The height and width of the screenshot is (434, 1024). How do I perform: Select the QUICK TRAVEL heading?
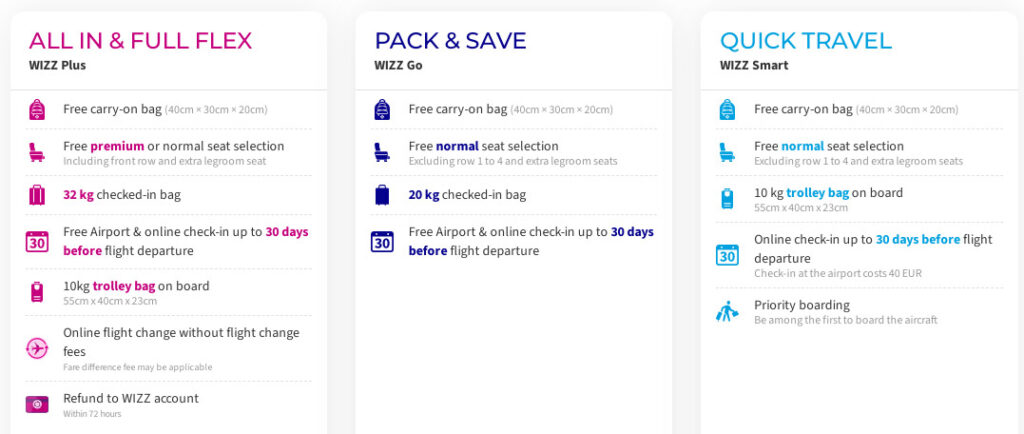[x=805, y=41]
